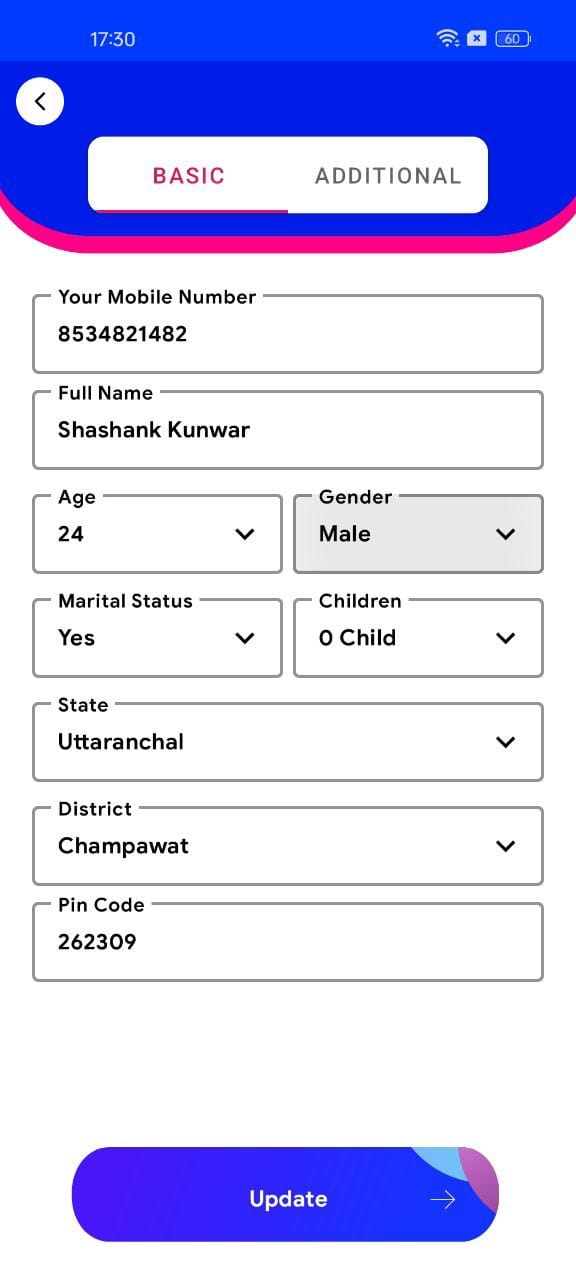
Task: Open the Marital Status dropdown
Action: 158,638
